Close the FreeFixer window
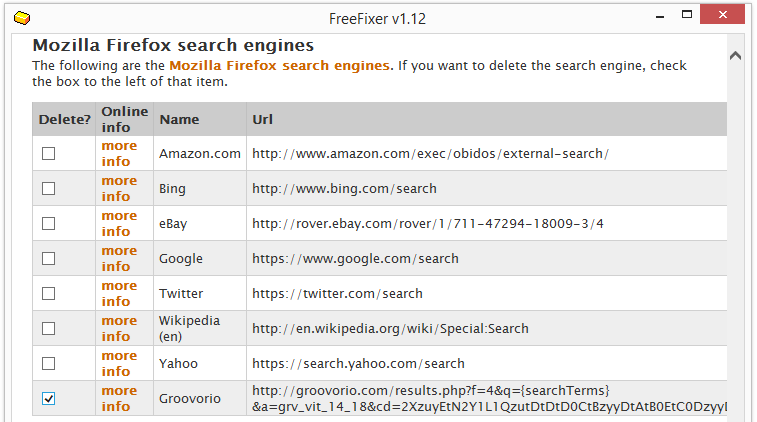 [x=722, y=14]
